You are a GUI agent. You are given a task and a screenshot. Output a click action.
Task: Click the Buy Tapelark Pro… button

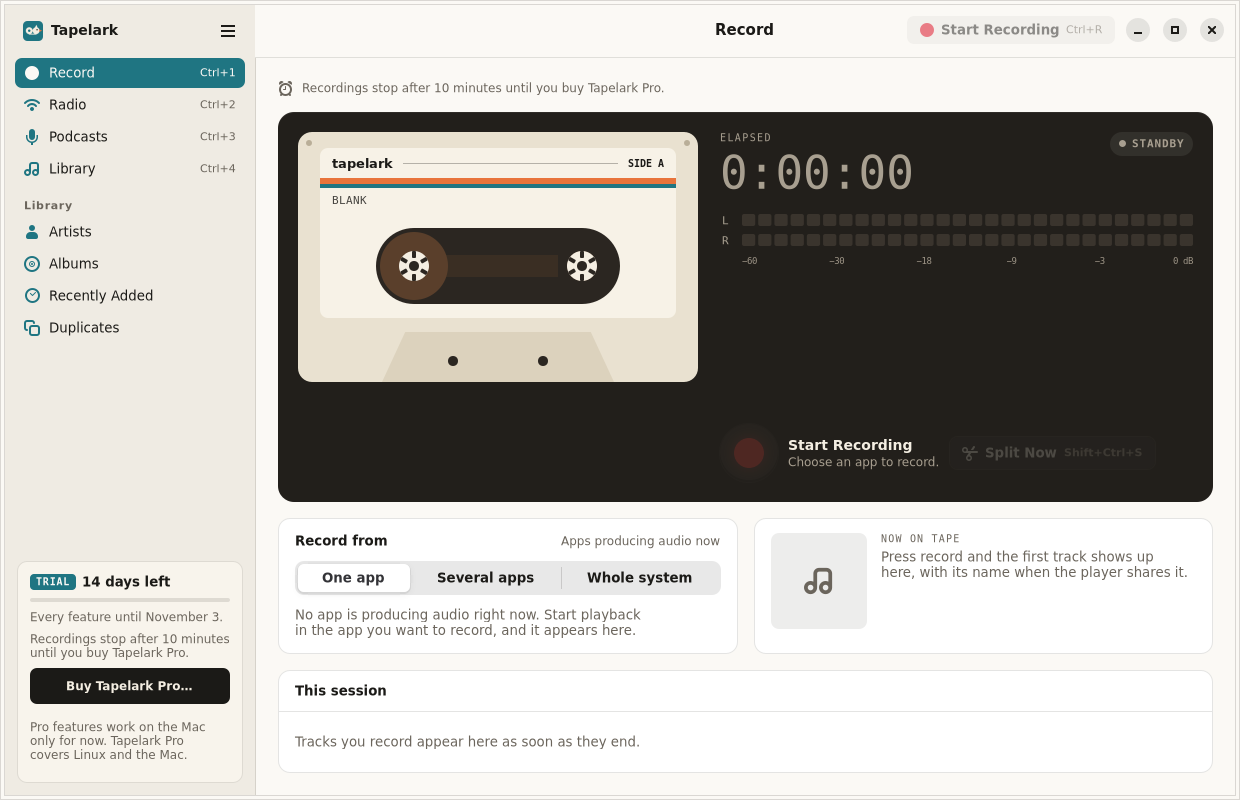pos(130,686)
